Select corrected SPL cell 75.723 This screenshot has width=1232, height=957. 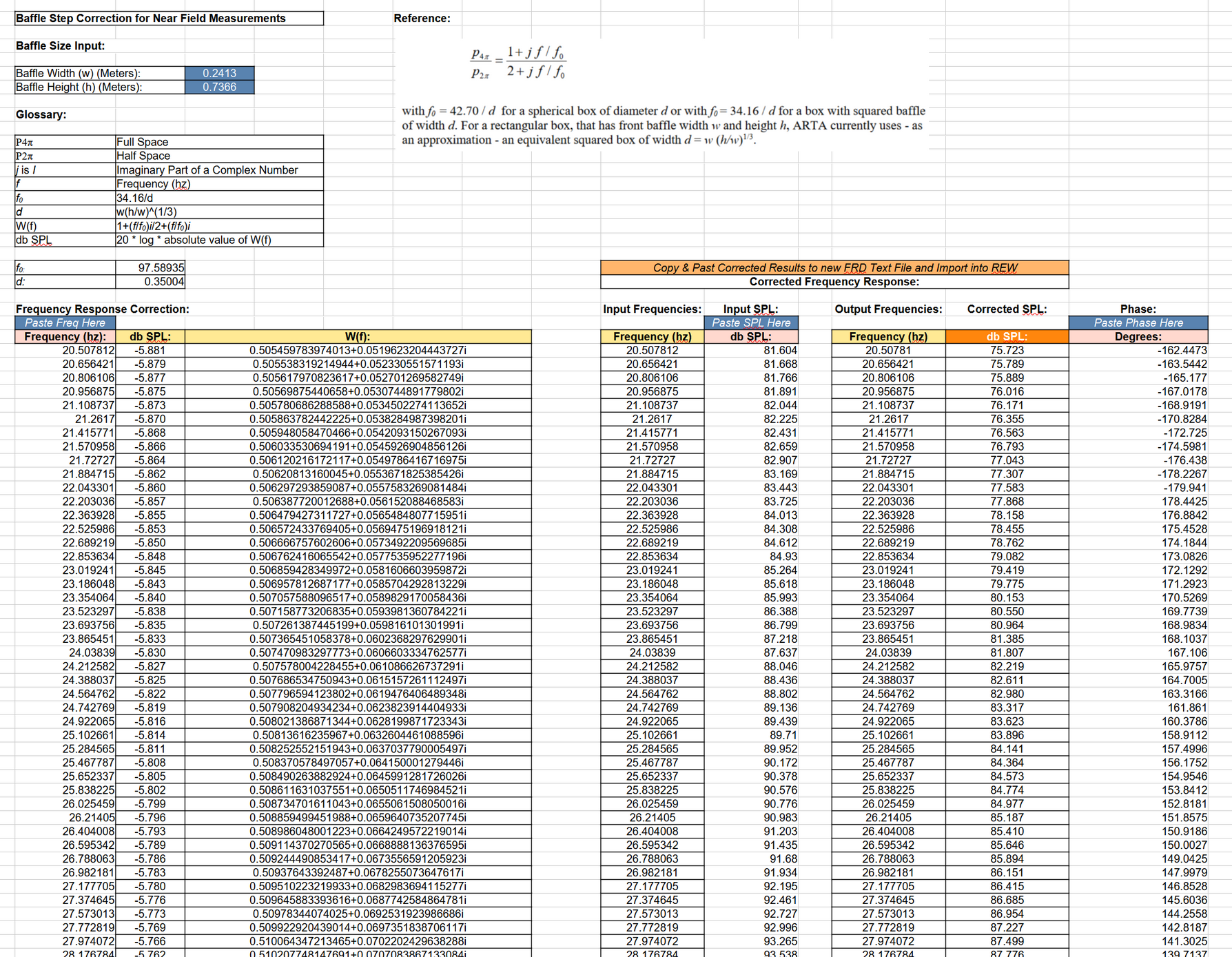[1007, 350]
